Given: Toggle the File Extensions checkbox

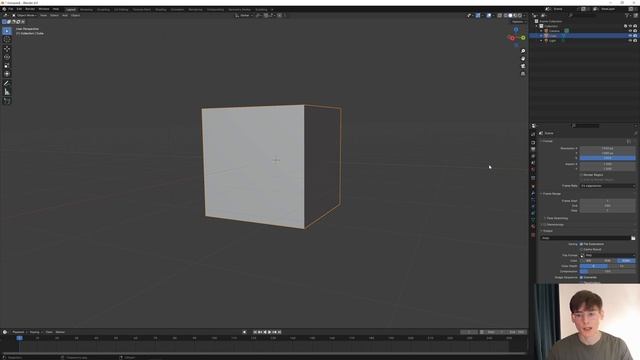Looking at the screenshot, I should tap(581, 244).
